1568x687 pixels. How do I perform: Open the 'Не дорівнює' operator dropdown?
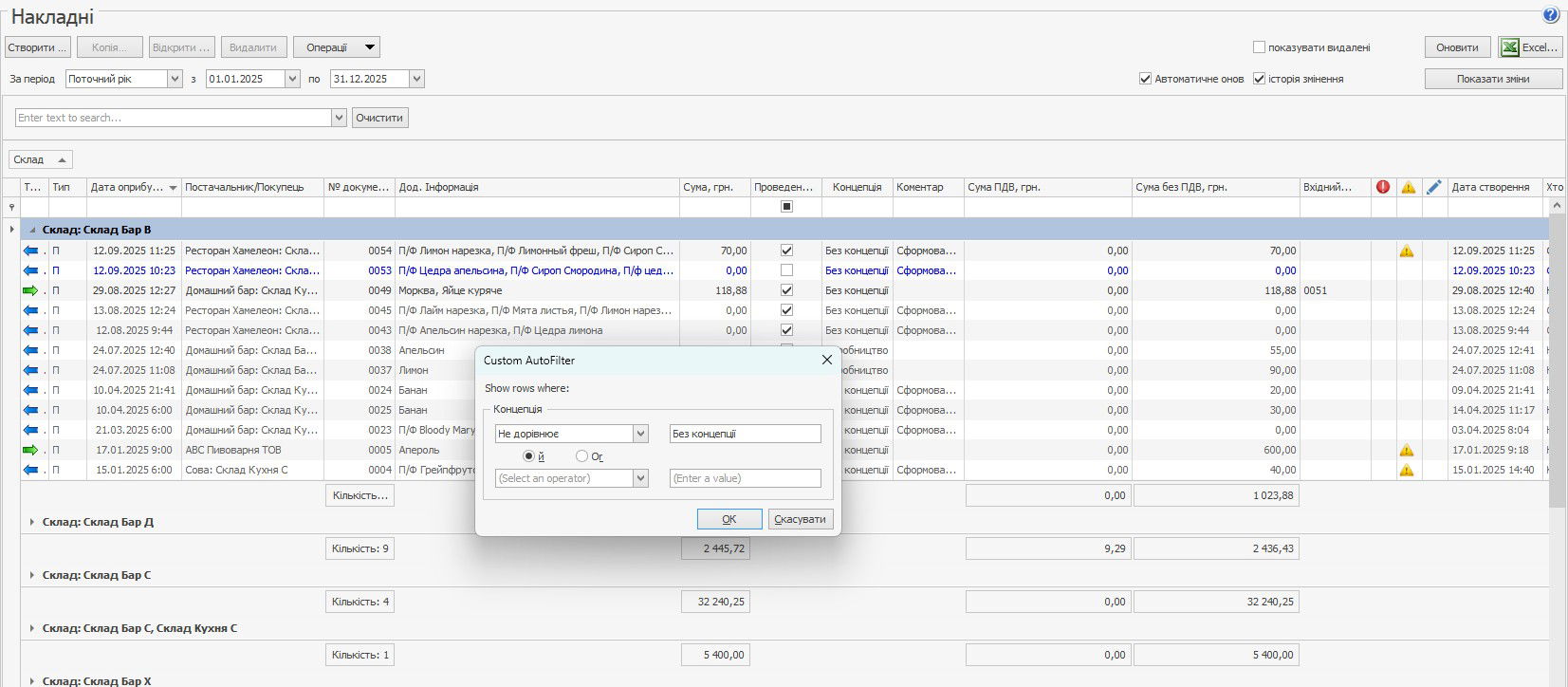point(640,434)
